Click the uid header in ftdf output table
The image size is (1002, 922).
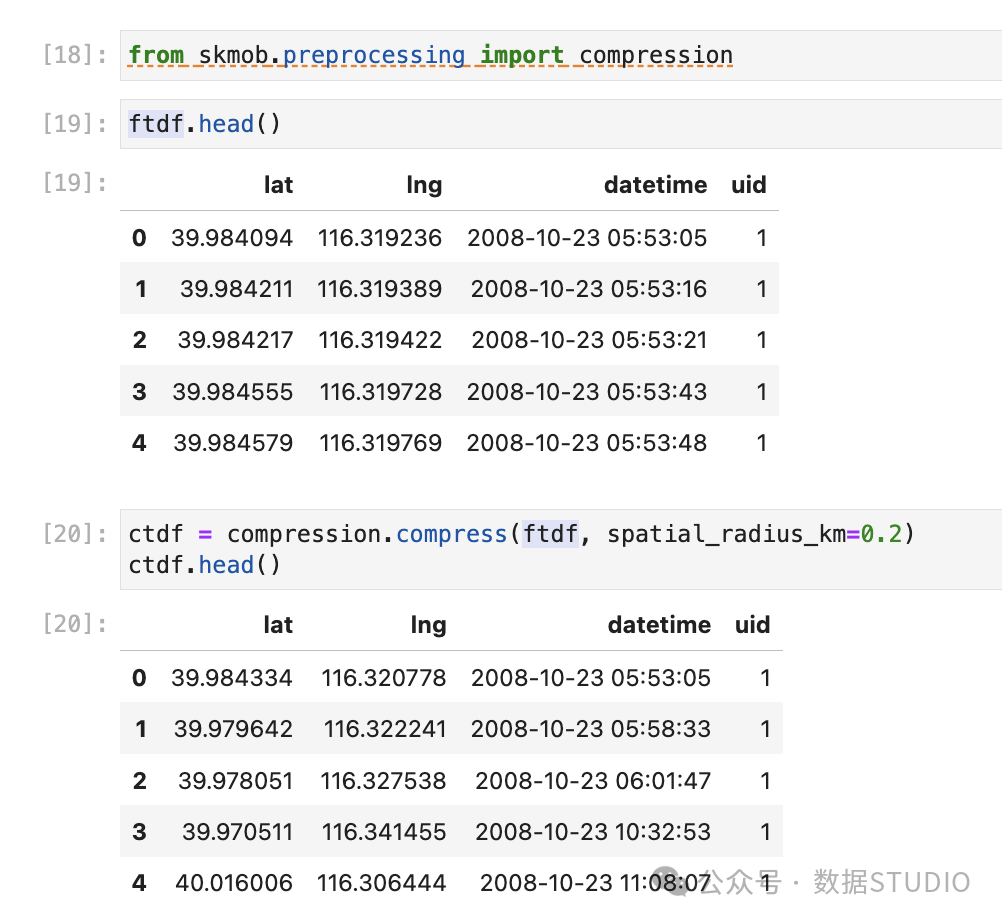[749, 185]
